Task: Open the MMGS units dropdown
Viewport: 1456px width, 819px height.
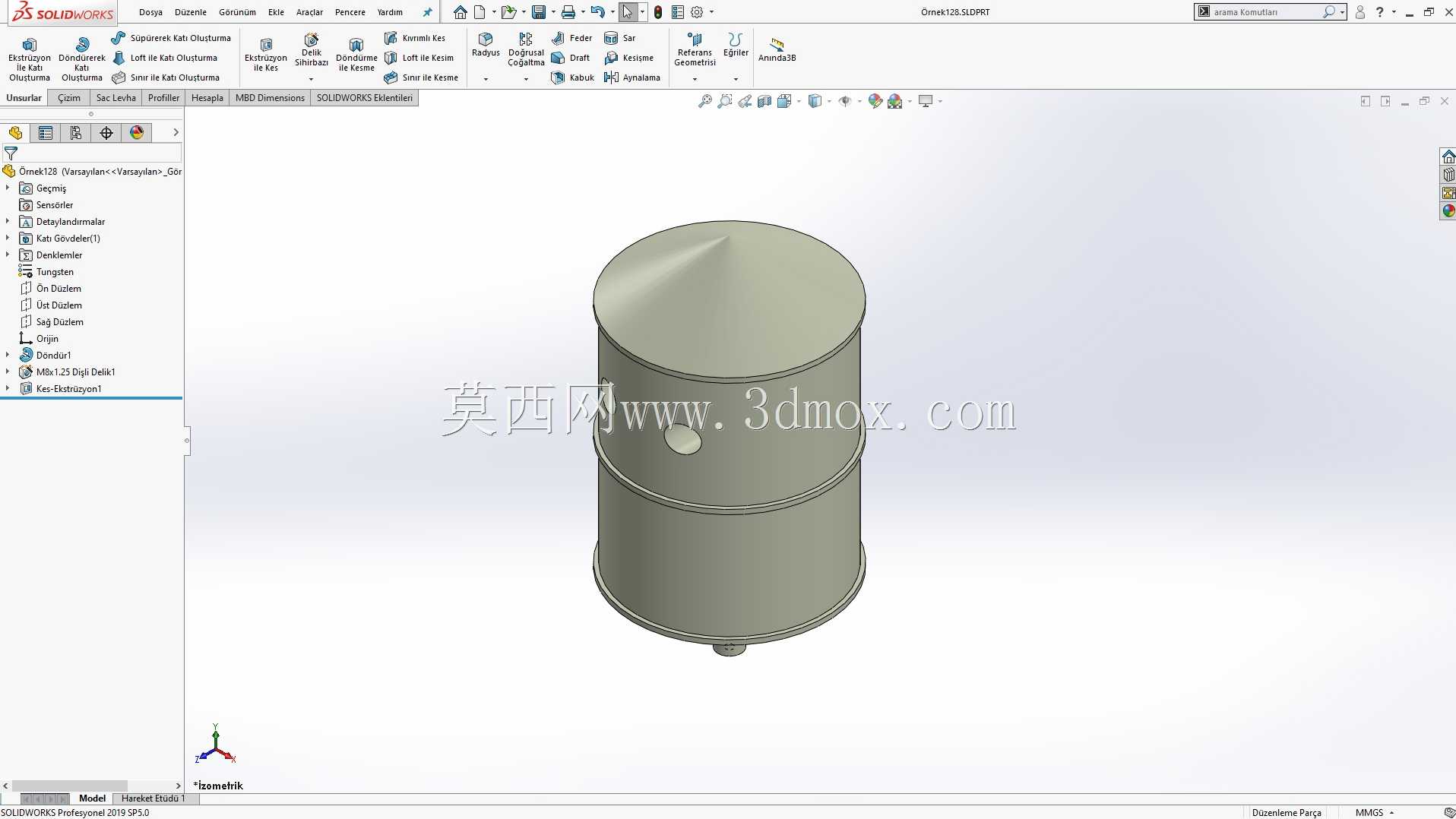Action: tap(1375, 812)
